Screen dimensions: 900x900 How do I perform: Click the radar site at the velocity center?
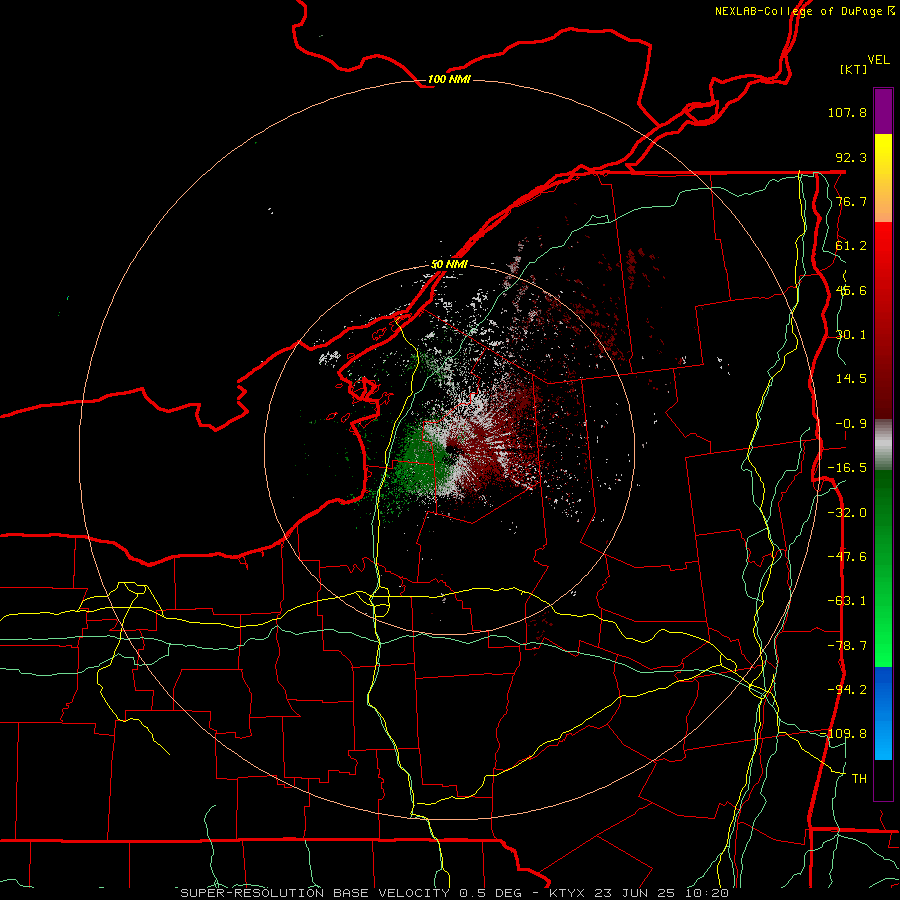click(x=449, y=449)
